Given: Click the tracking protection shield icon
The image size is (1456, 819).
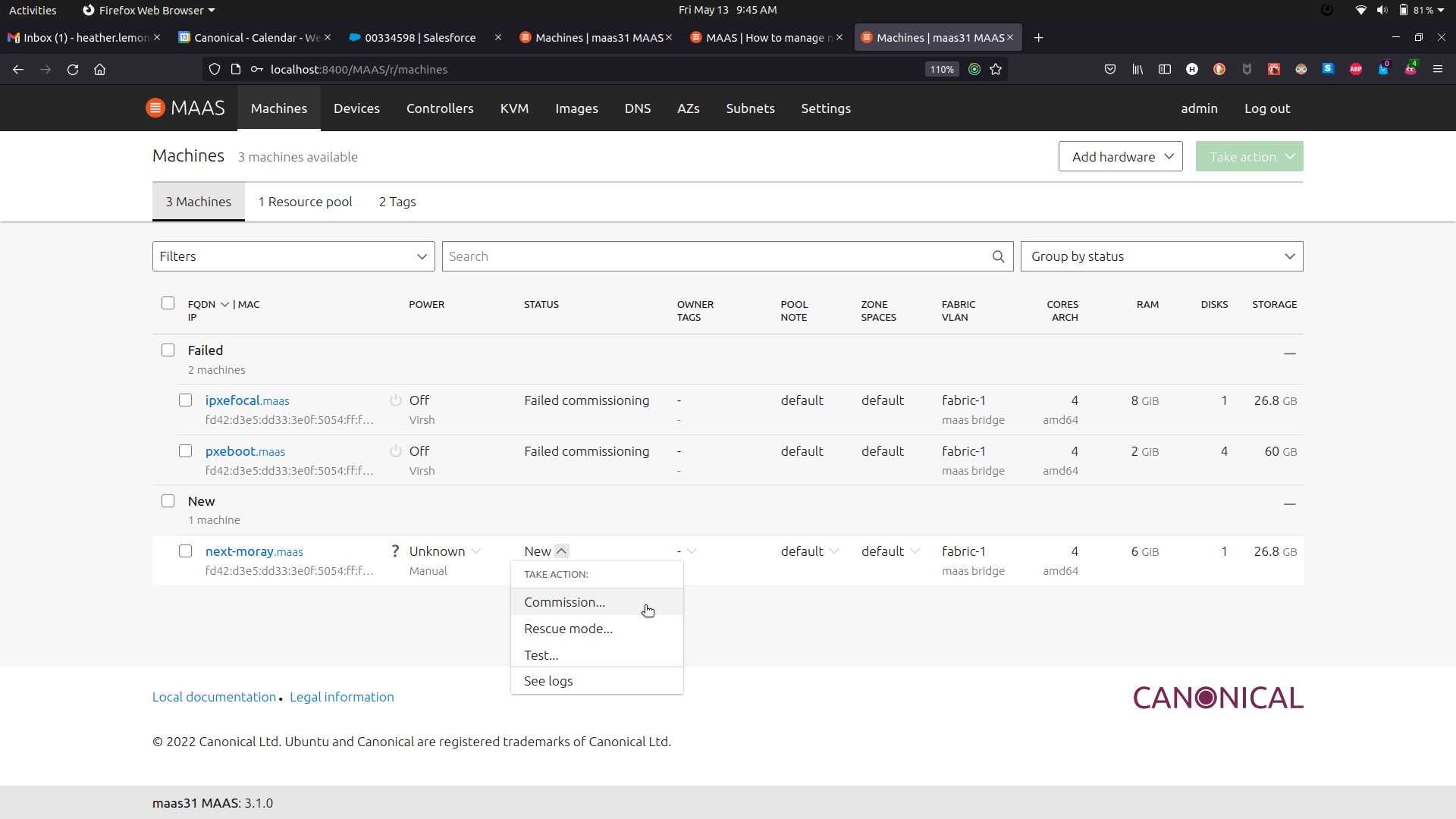Looking at the screenshot, I should [215, 69].
